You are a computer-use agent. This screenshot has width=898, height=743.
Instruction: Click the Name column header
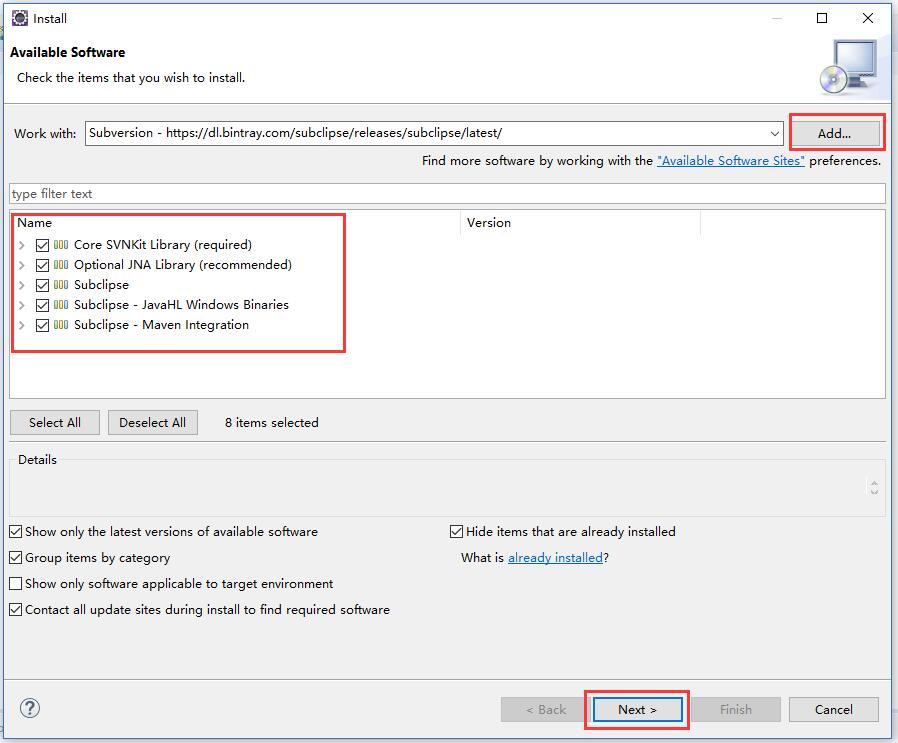(x=235, y=223)
